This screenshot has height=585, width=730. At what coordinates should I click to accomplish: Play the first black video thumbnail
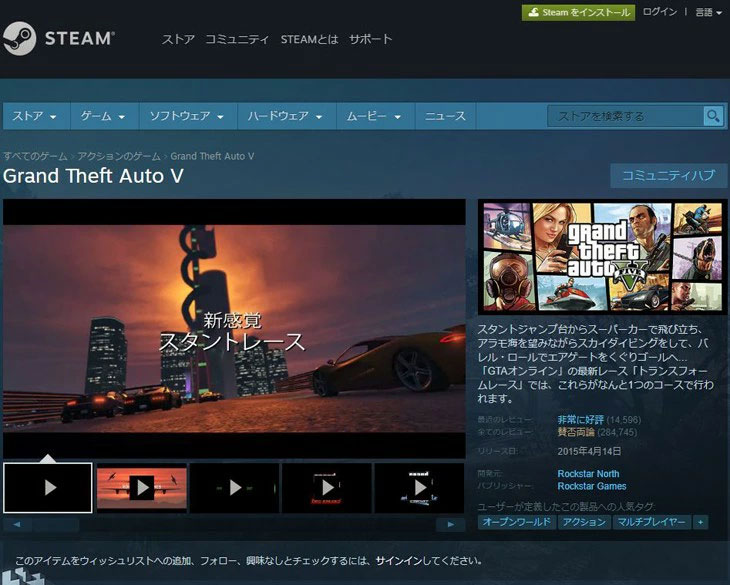48,488
